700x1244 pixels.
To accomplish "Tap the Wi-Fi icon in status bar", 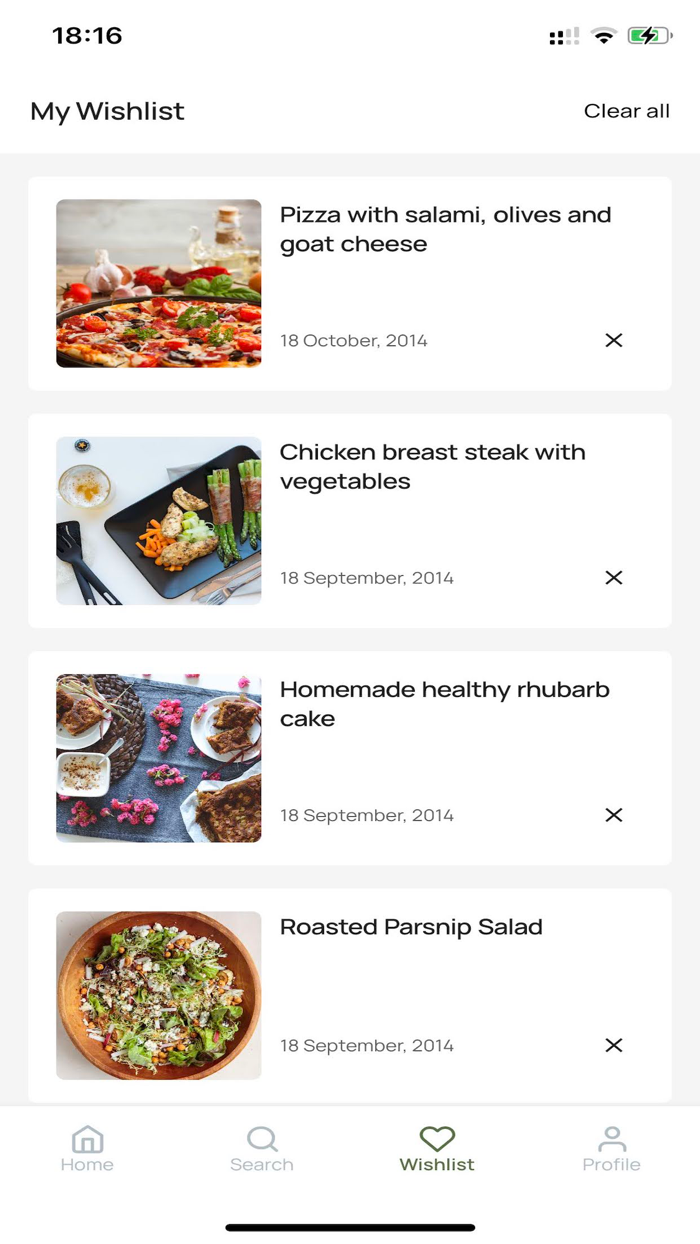I will click(x=601, y=36).
